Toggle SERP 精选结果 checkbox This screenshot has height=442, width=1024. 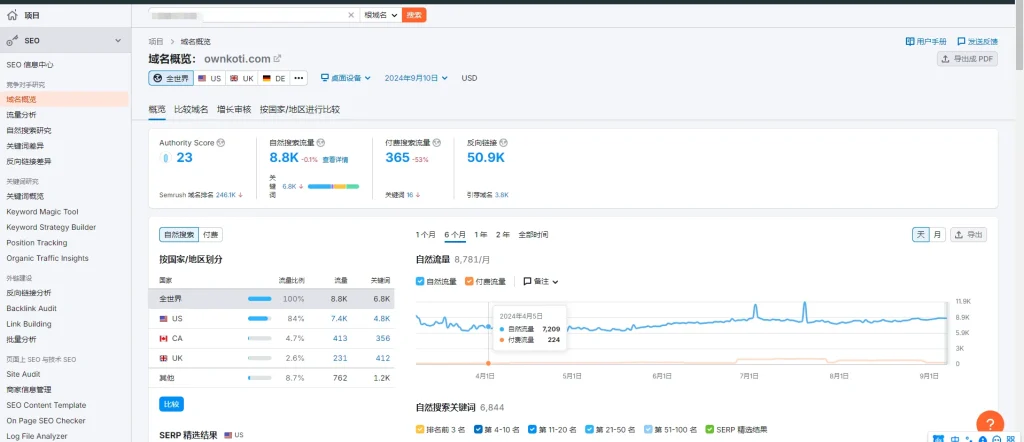(709, 430)
